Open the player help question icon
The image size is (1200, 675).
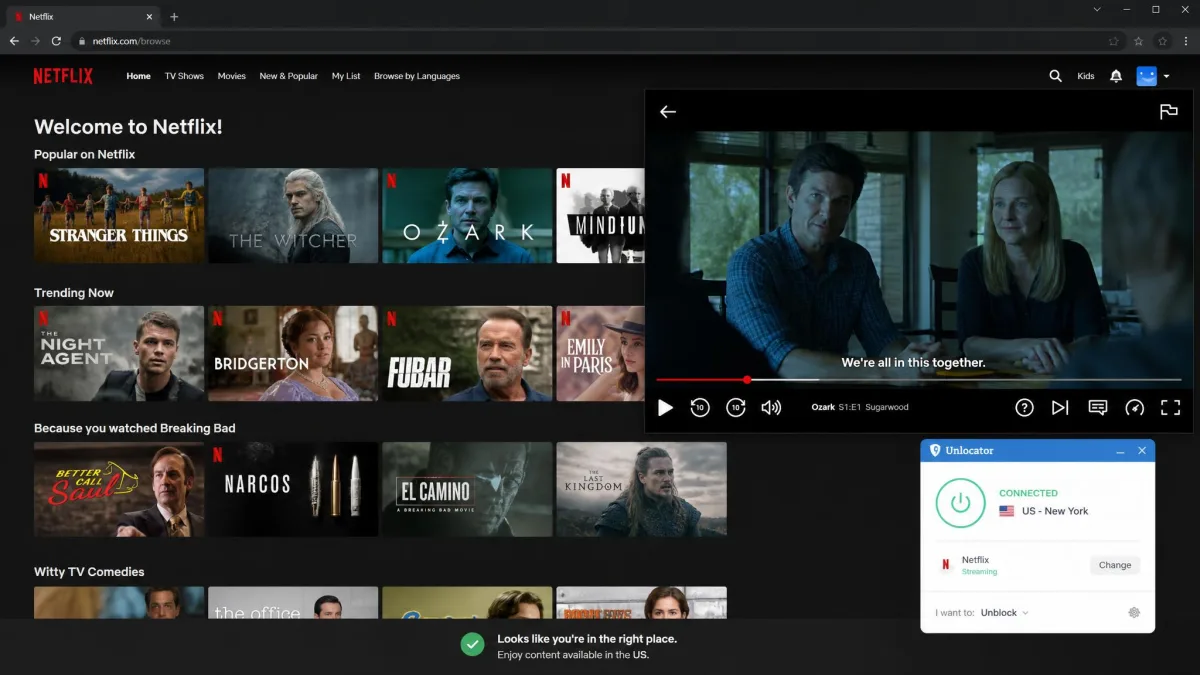1024,407
